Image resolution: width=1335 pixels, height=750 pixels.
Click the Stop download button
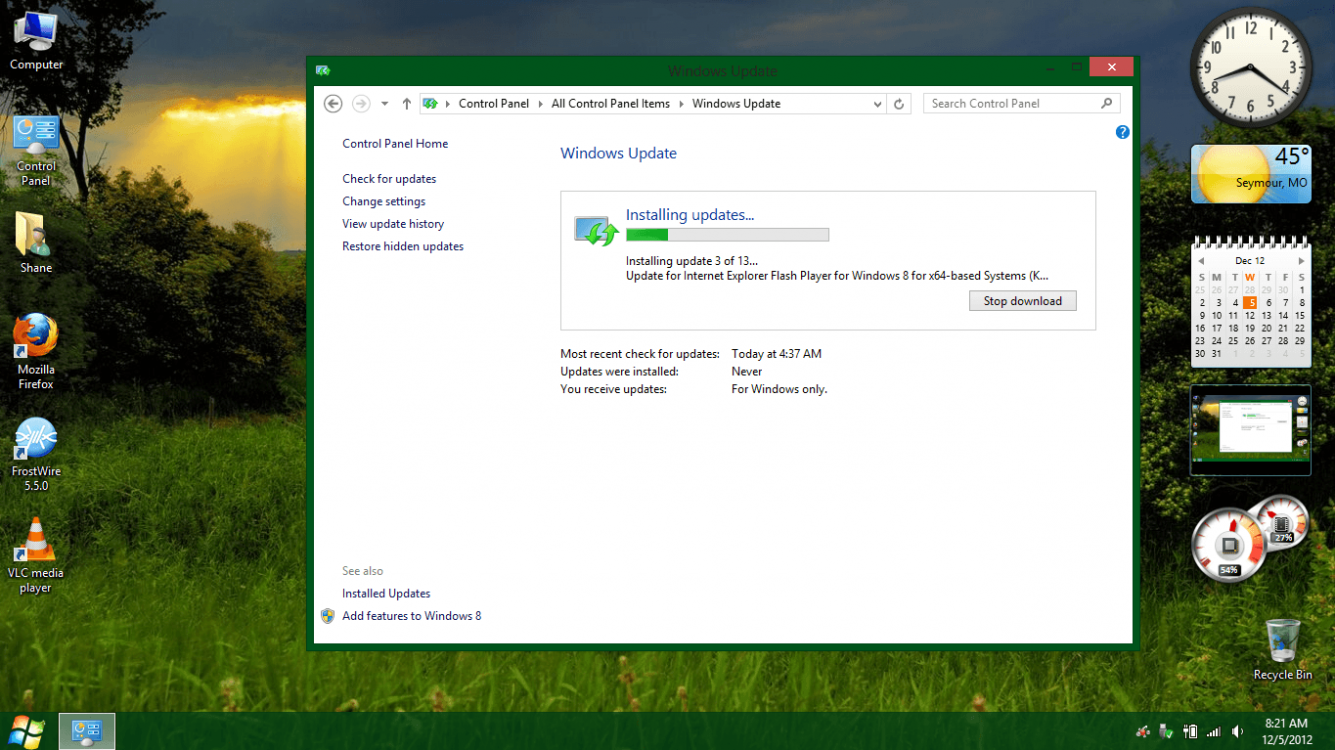click(1022, 301)
